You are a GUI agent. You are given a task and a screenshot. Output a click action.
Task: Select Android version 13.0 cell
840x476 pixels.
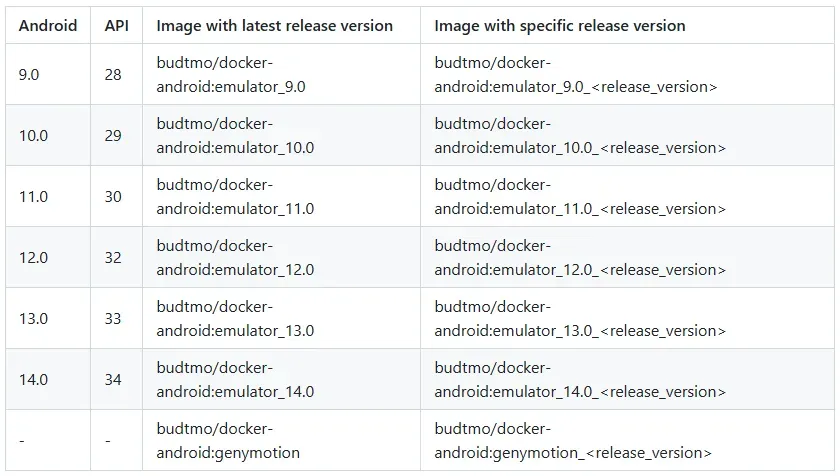coord(33,319)
